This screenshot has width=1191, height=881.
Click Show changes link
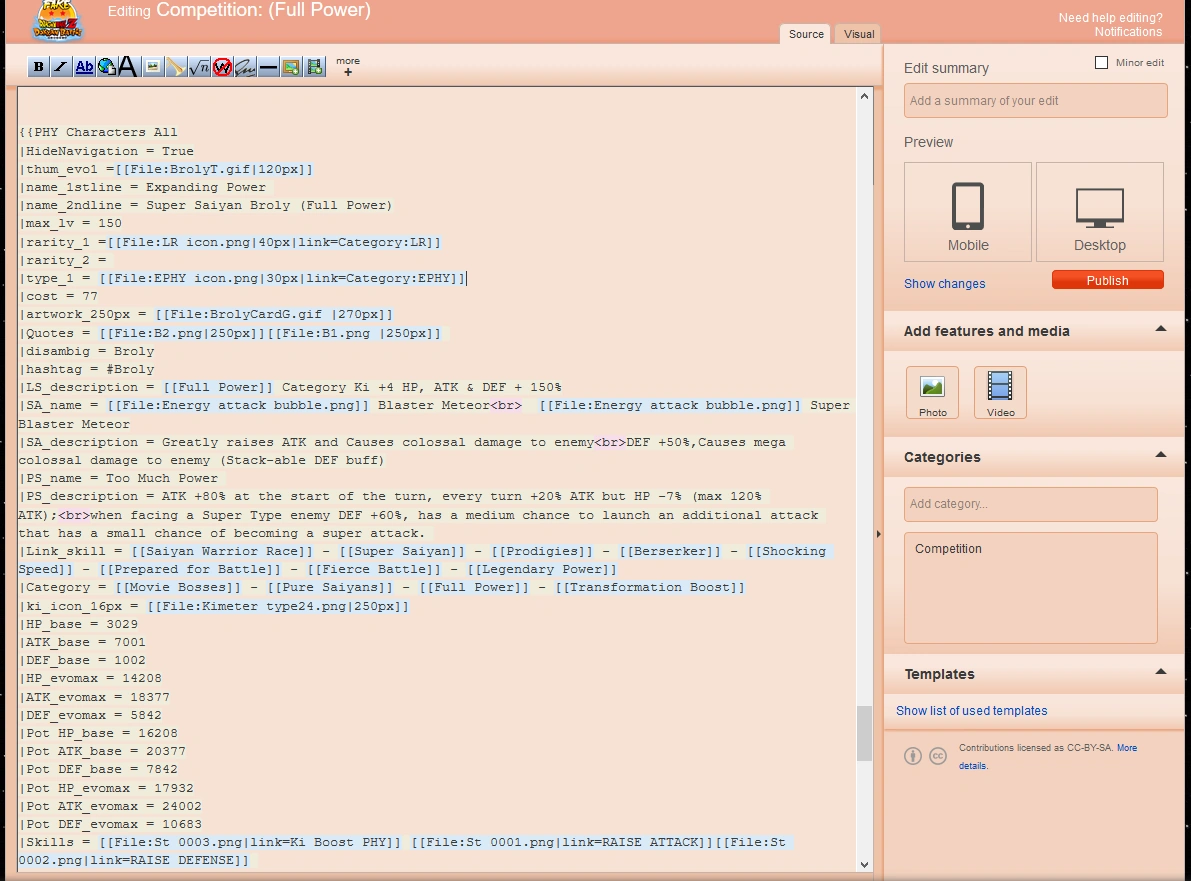pyautogui.click(x=944, y=283)
